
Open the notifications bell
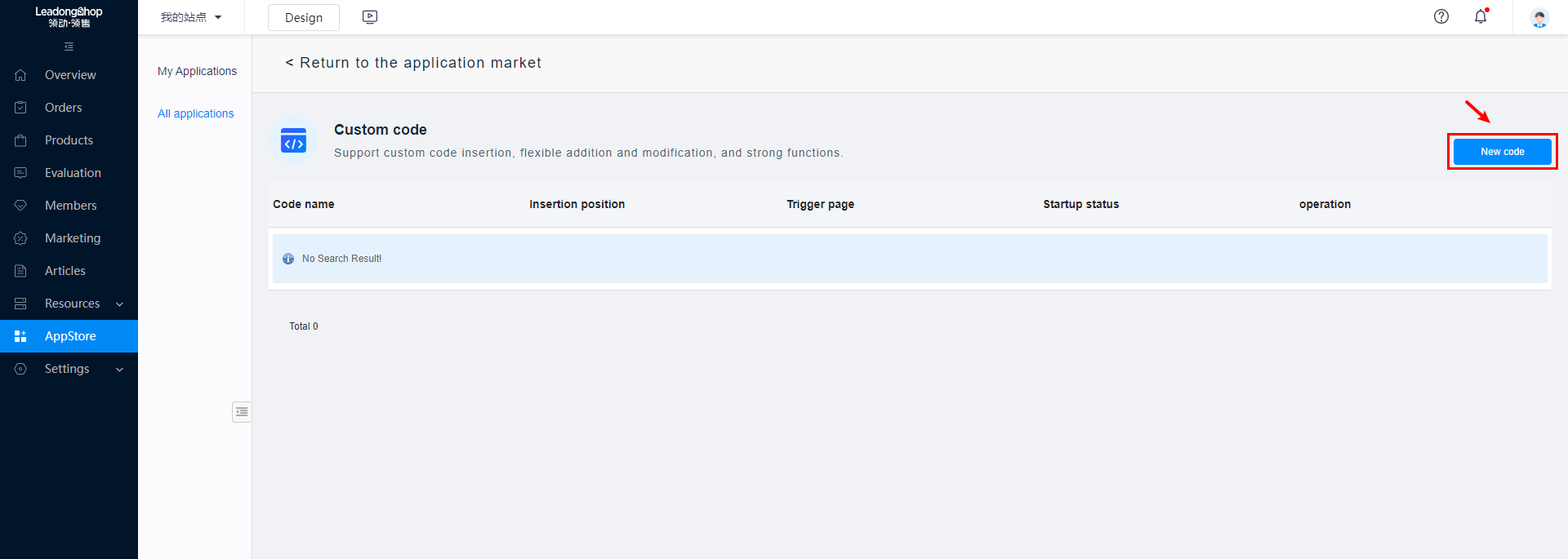point(1481,16)
